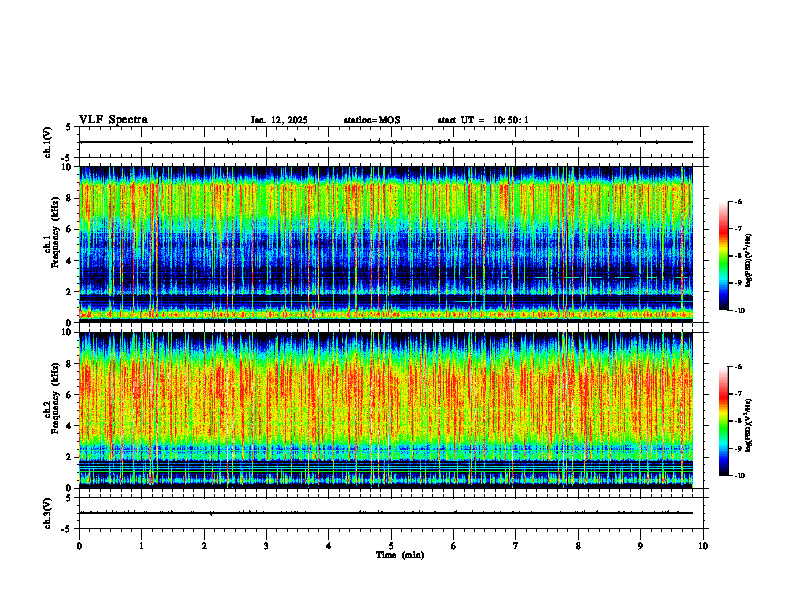The width and height of the screenshot is (792, 612).
Task: Click the "8" kHz tick on the ch.1 axis
Action: (70, 198)
